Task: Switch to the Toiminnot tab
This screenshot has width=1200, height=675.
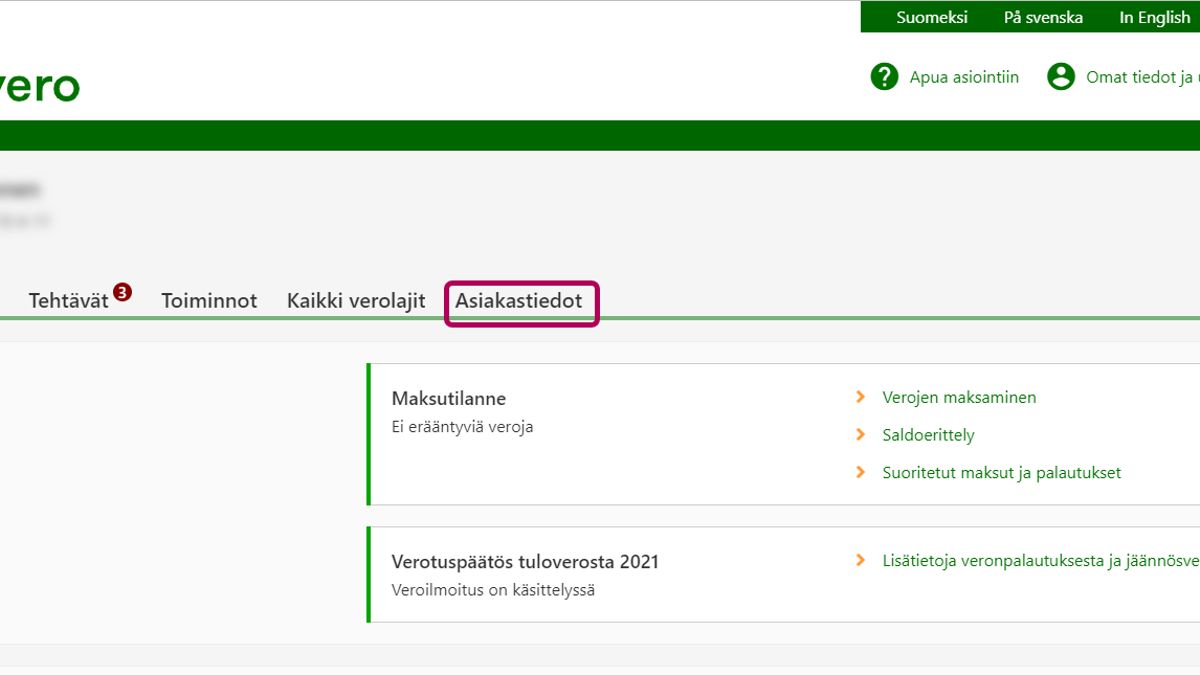Action: point(209,301)
